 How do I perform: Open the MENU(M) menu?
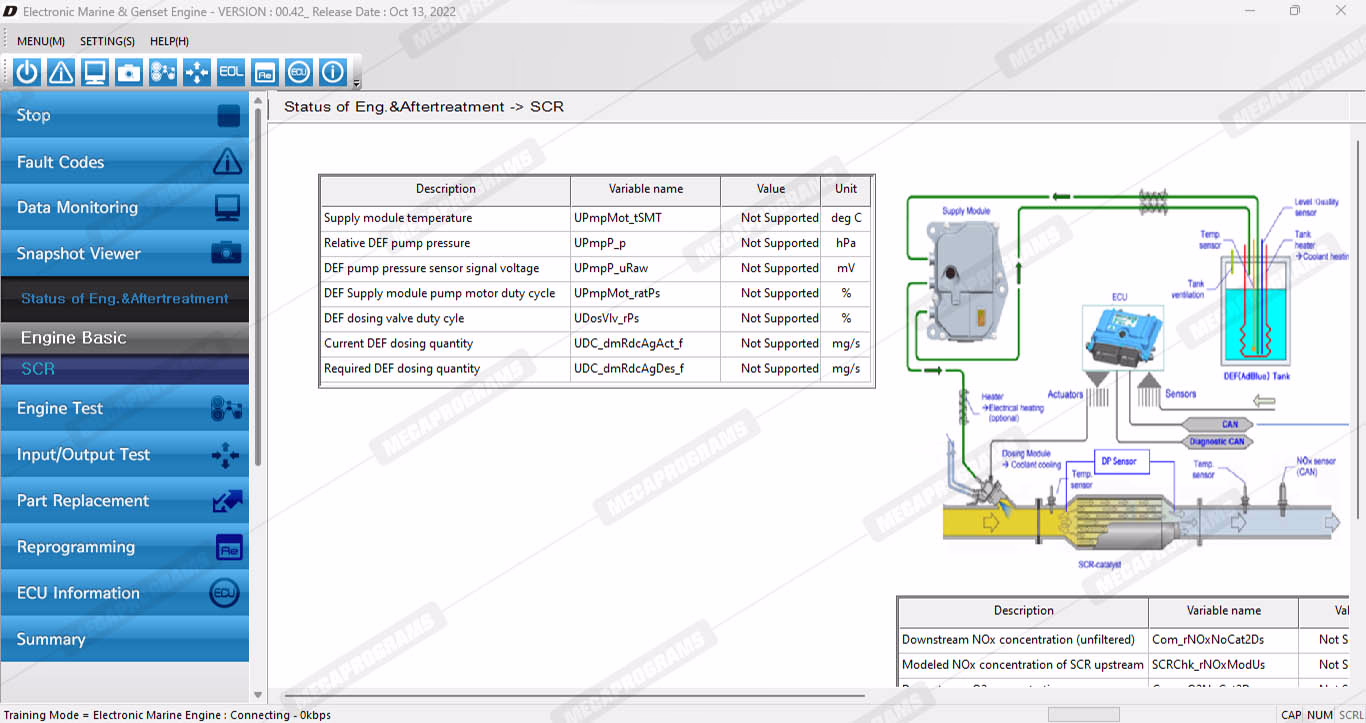(x=41, y=41)
